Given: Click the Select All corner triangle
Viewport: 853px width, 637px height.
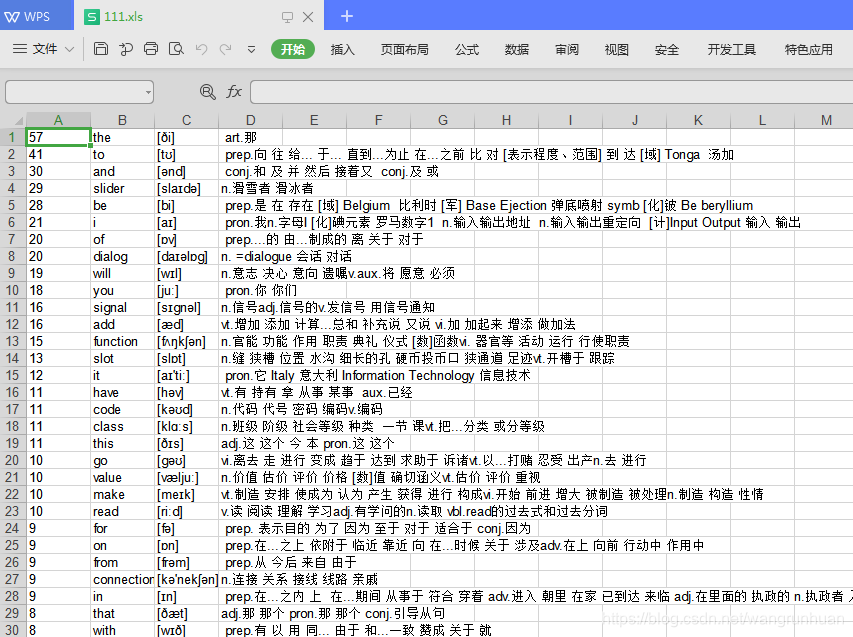Looking at the screenshot, I should 13,120.
